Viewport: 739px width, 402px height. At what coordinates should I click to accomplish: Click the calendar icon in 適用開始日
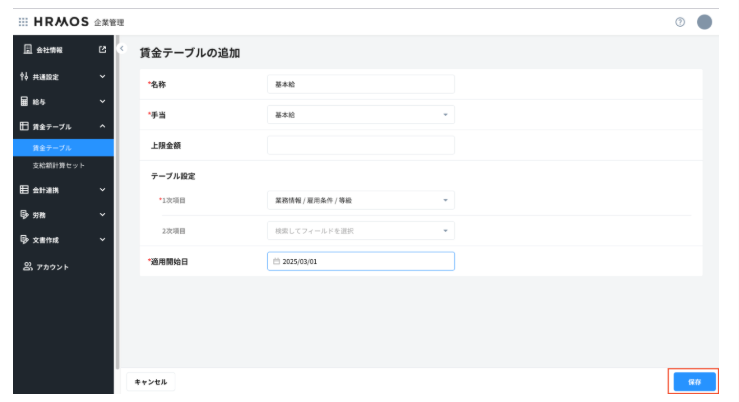277,261
